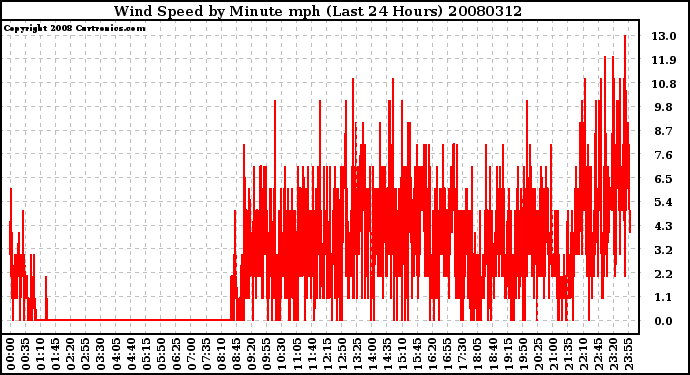This screenshot has width=690, height=375.
Task: Click the 08:45 time label
Action: (x=236, y=354)
